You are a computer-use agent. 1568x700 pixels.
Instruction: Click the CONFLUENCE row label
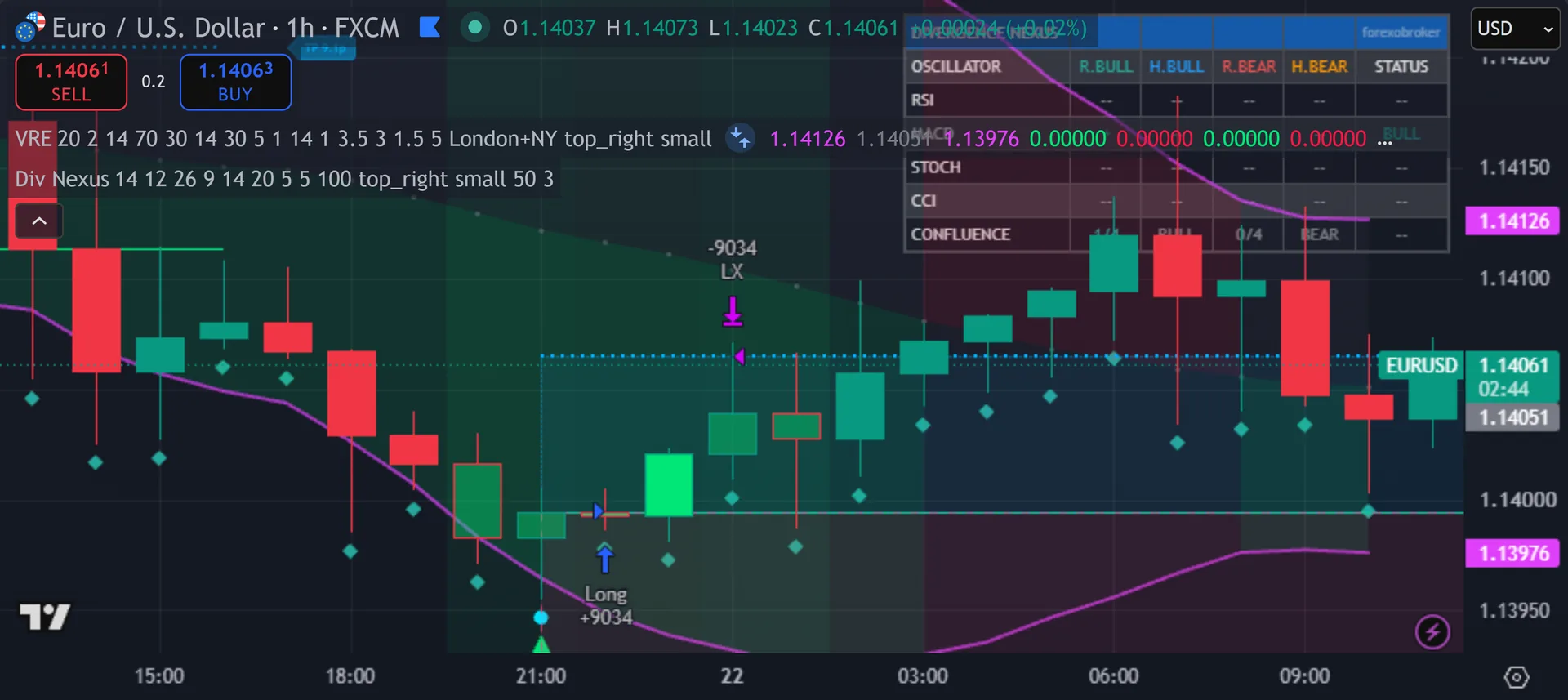(x=960, y=234)
